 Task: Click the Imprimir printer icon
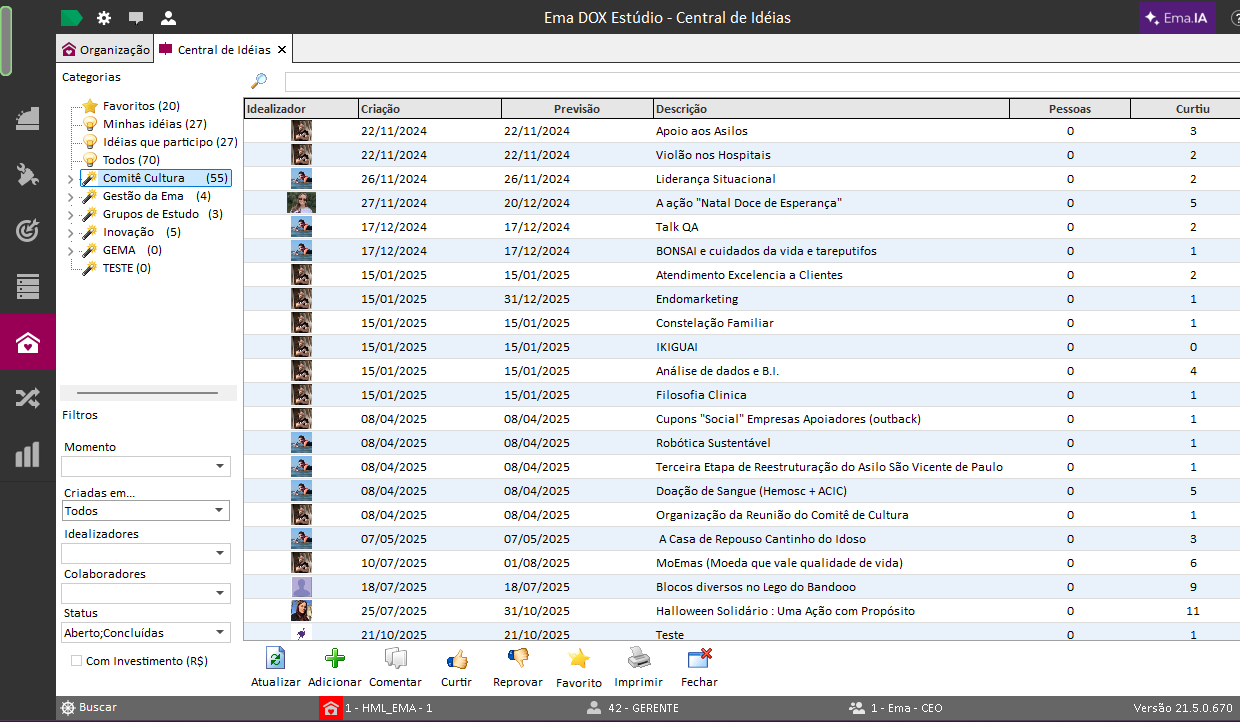point(638,659)
